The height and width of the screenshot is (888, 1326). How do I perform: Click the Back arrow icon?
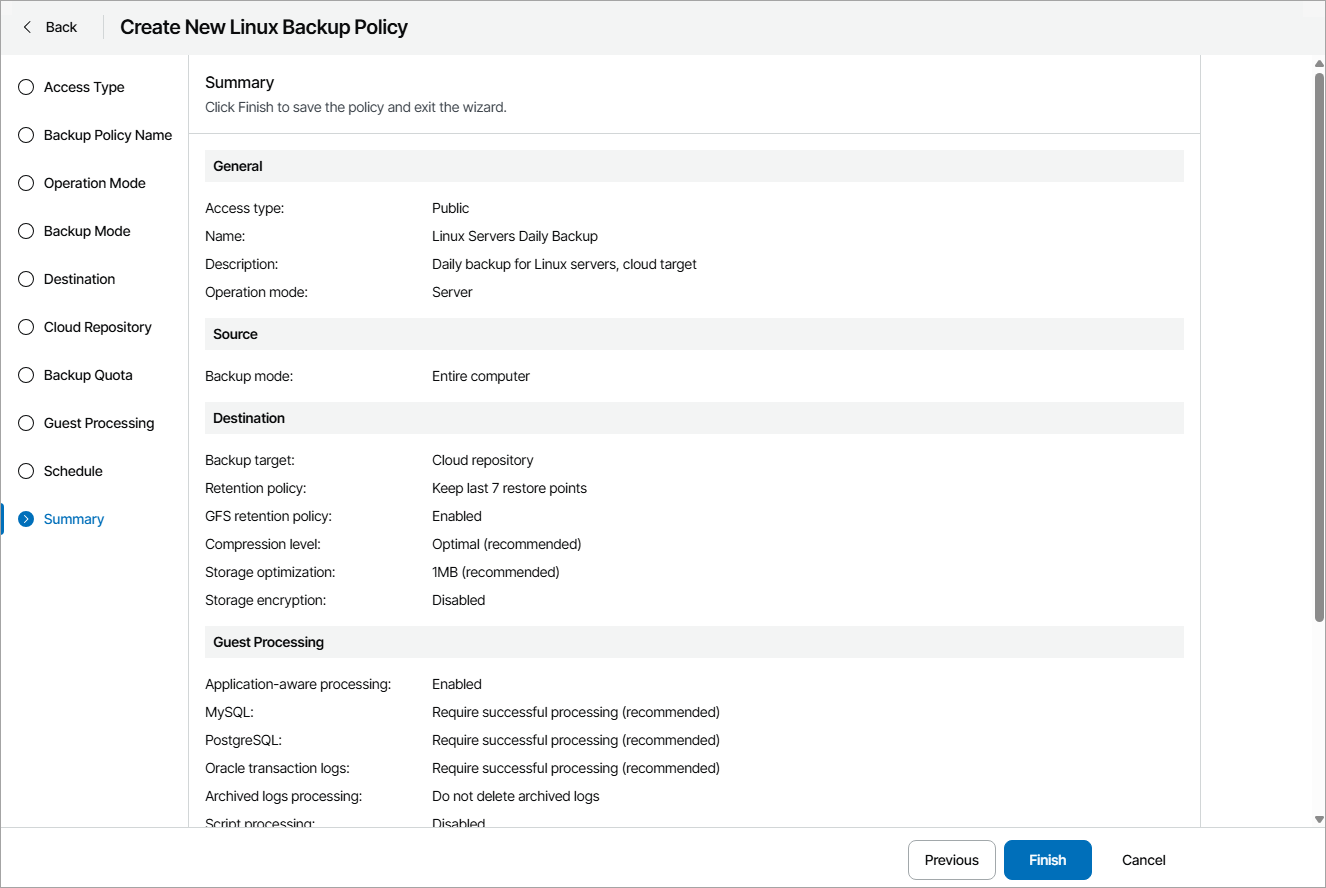point(28,27)
